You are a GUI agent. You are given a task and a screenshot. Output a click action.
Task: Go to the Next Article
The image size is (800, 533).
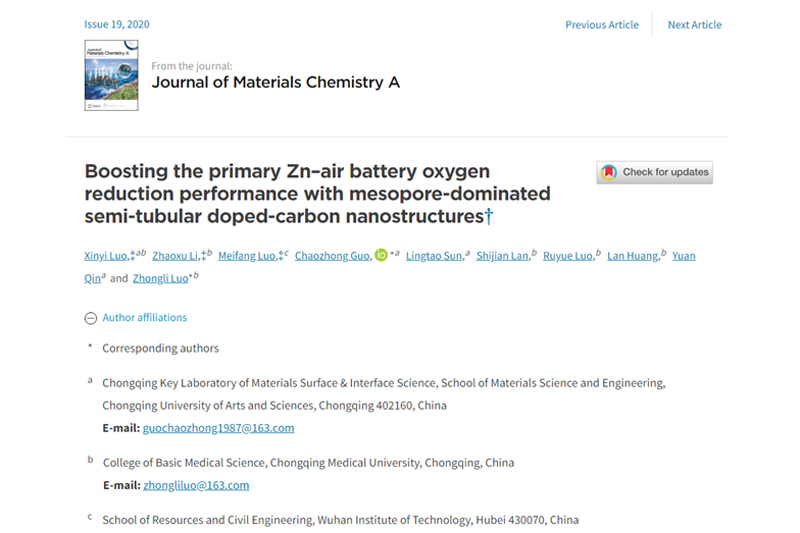tap(694, 25)
